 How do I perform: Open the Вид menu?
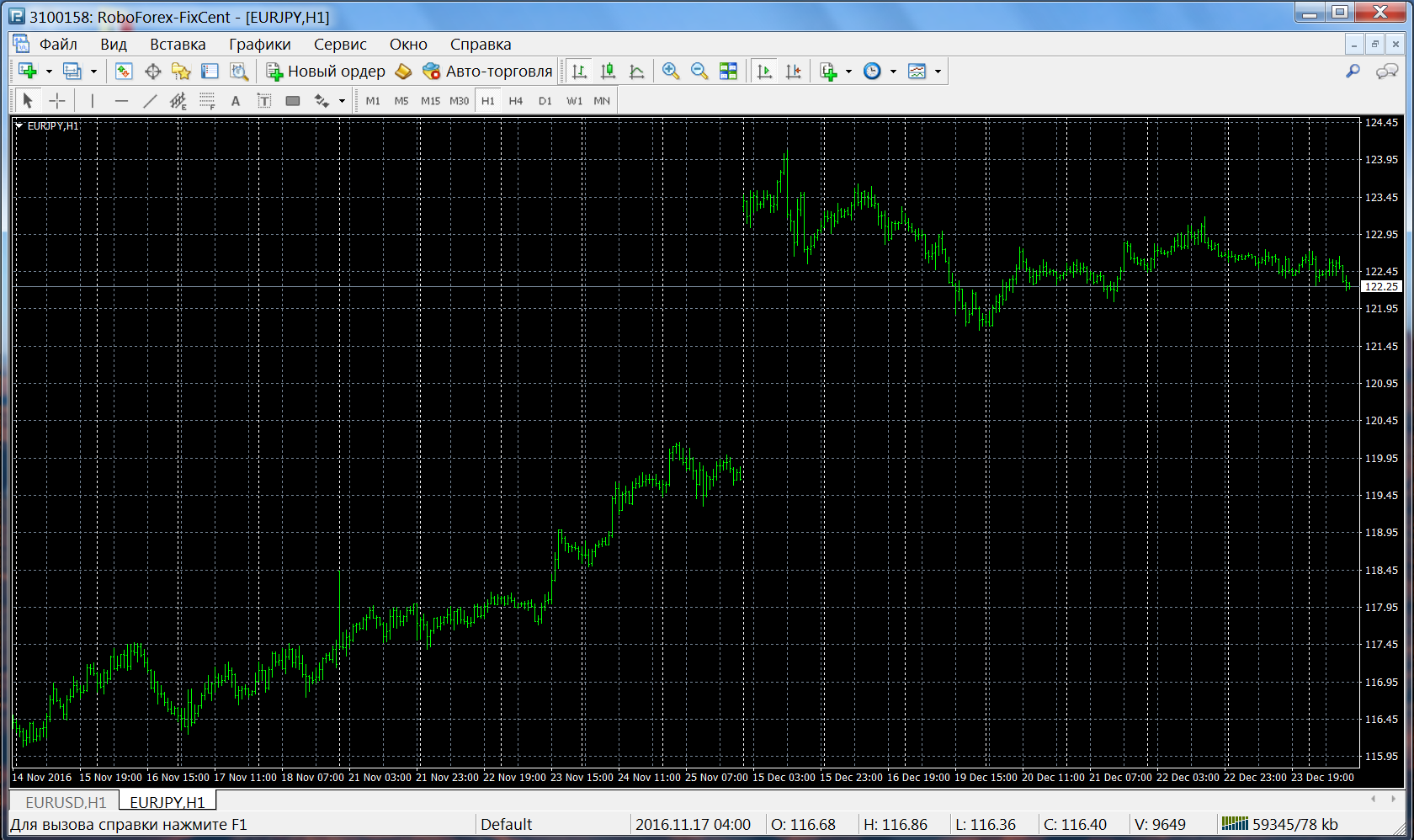pos(114,45)
